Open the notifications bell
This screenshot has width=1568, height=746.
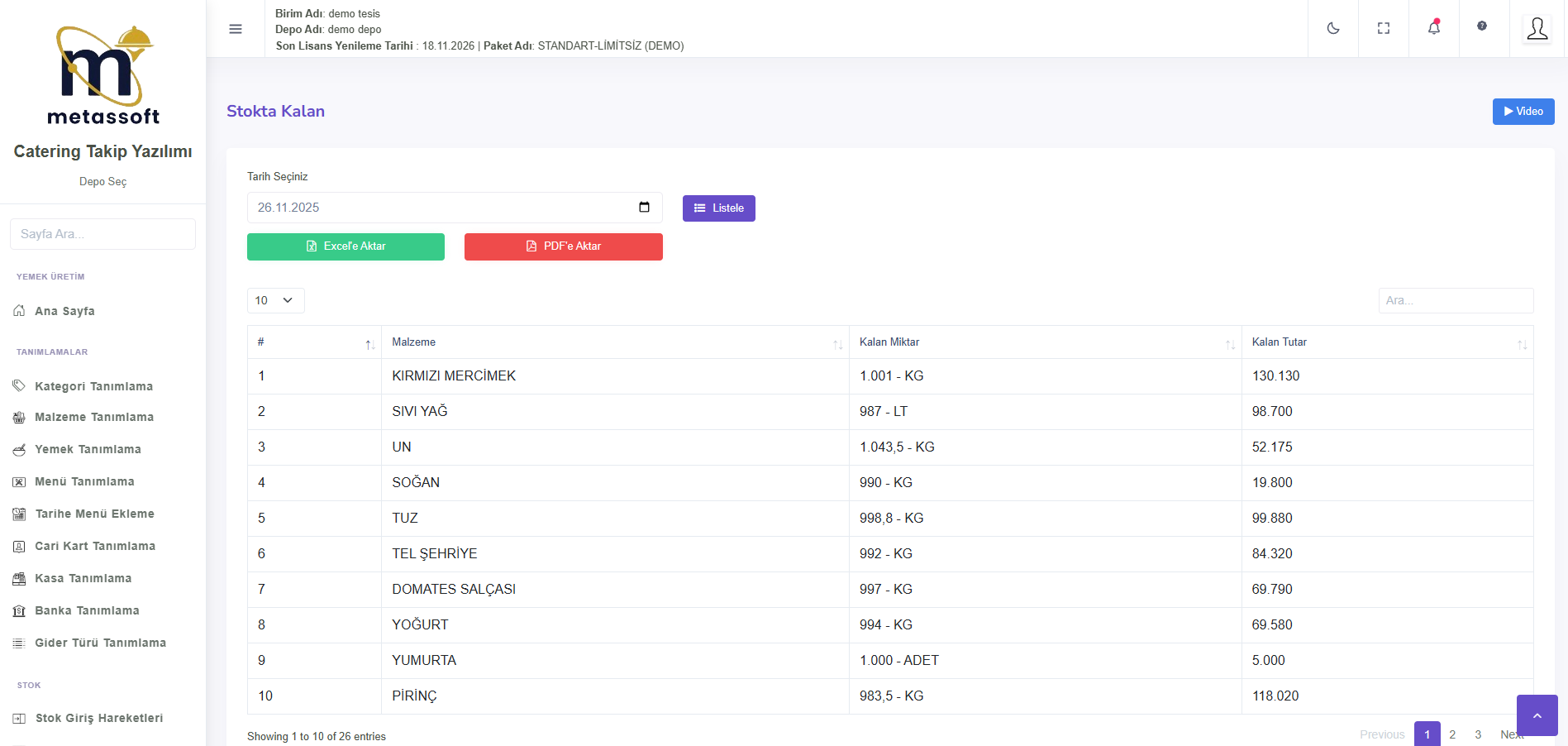1433,28
